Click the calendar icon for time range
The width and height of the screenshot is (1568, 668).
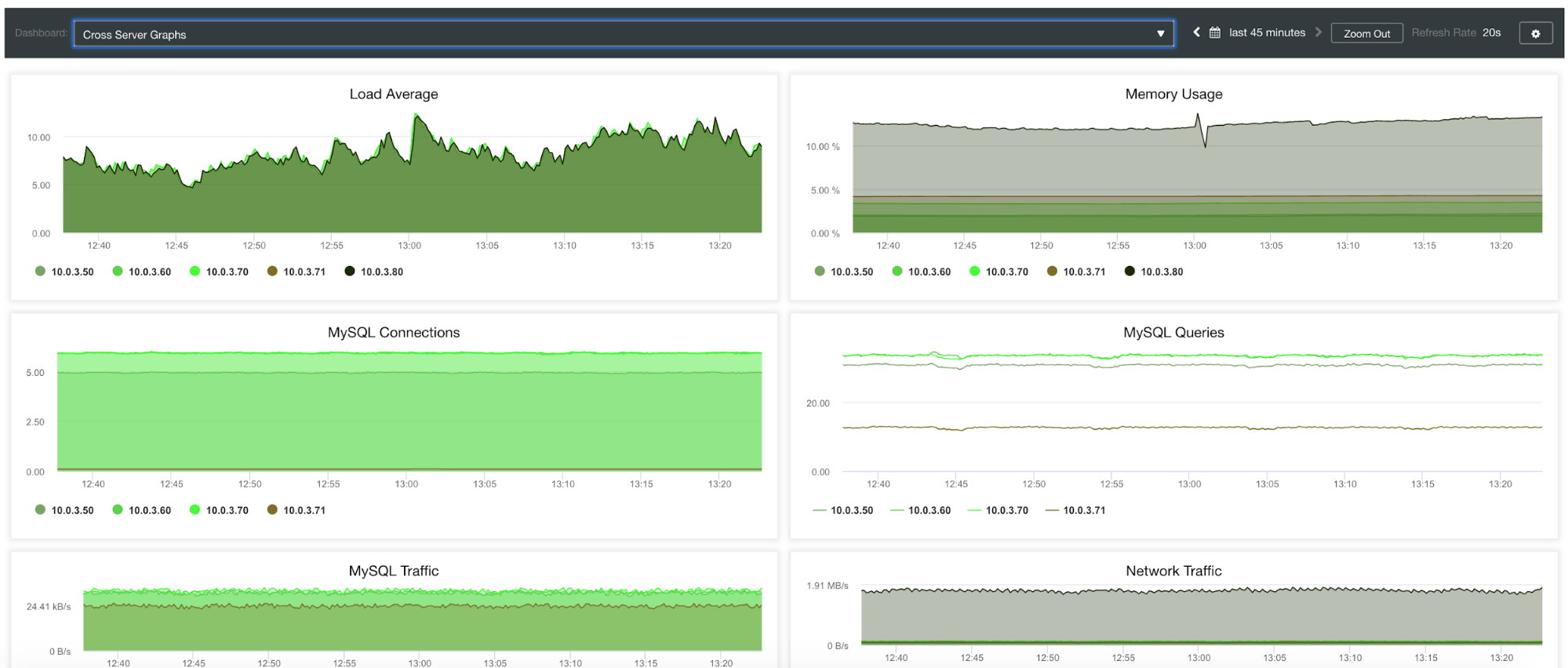(1214, 33)
